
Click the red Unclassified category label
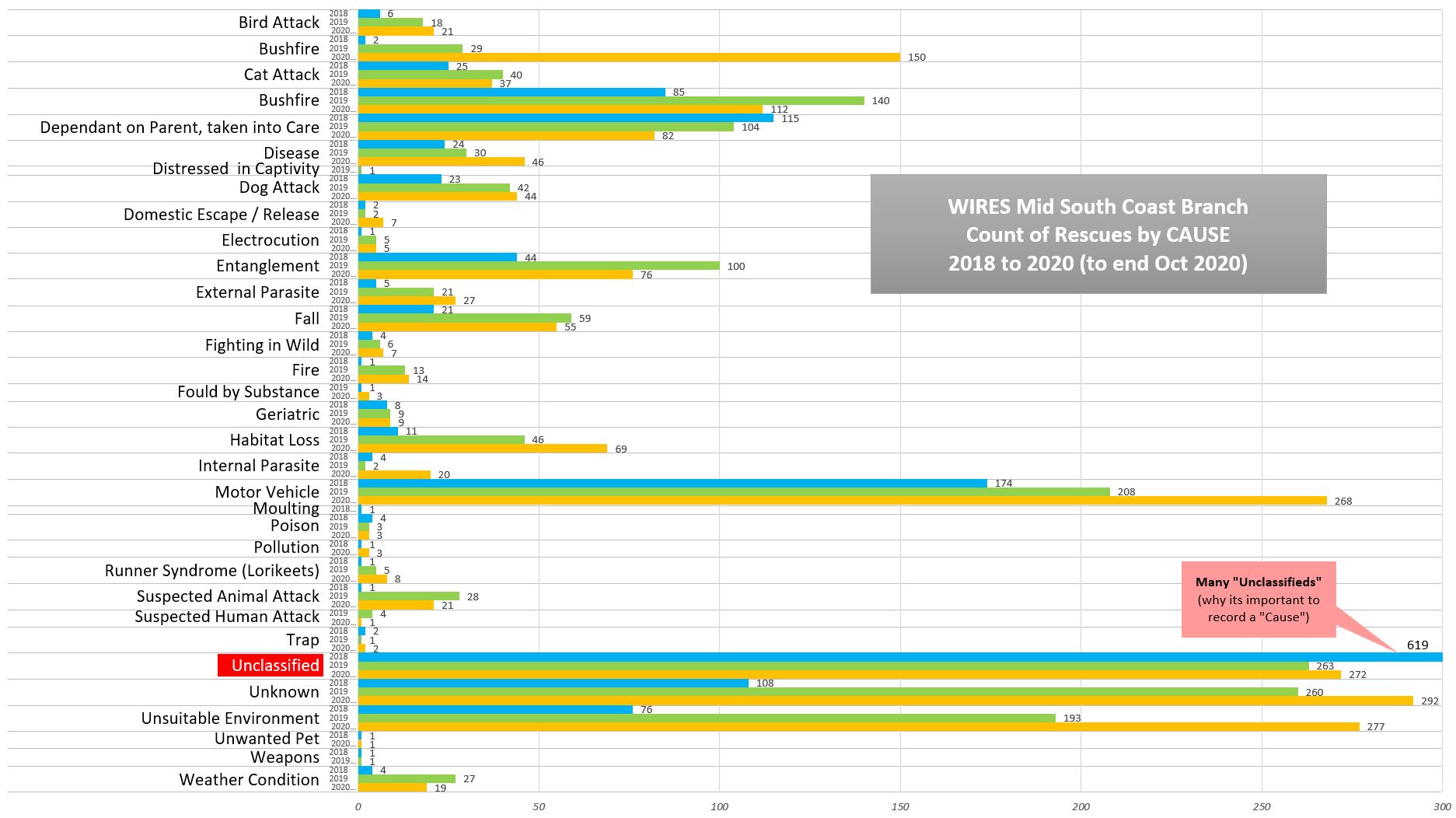coord(271,666)
